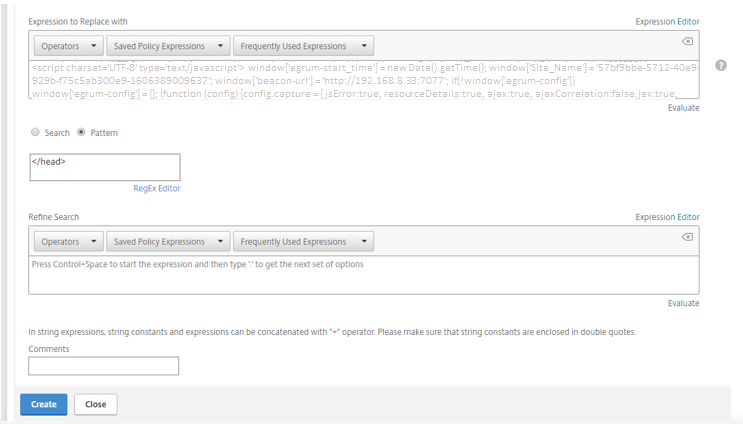Open Frequently Used Expressions dropdown in Expression to Replace with
Image resolution: width=743 pixels, height=424 pixels.
coord(303,46)
